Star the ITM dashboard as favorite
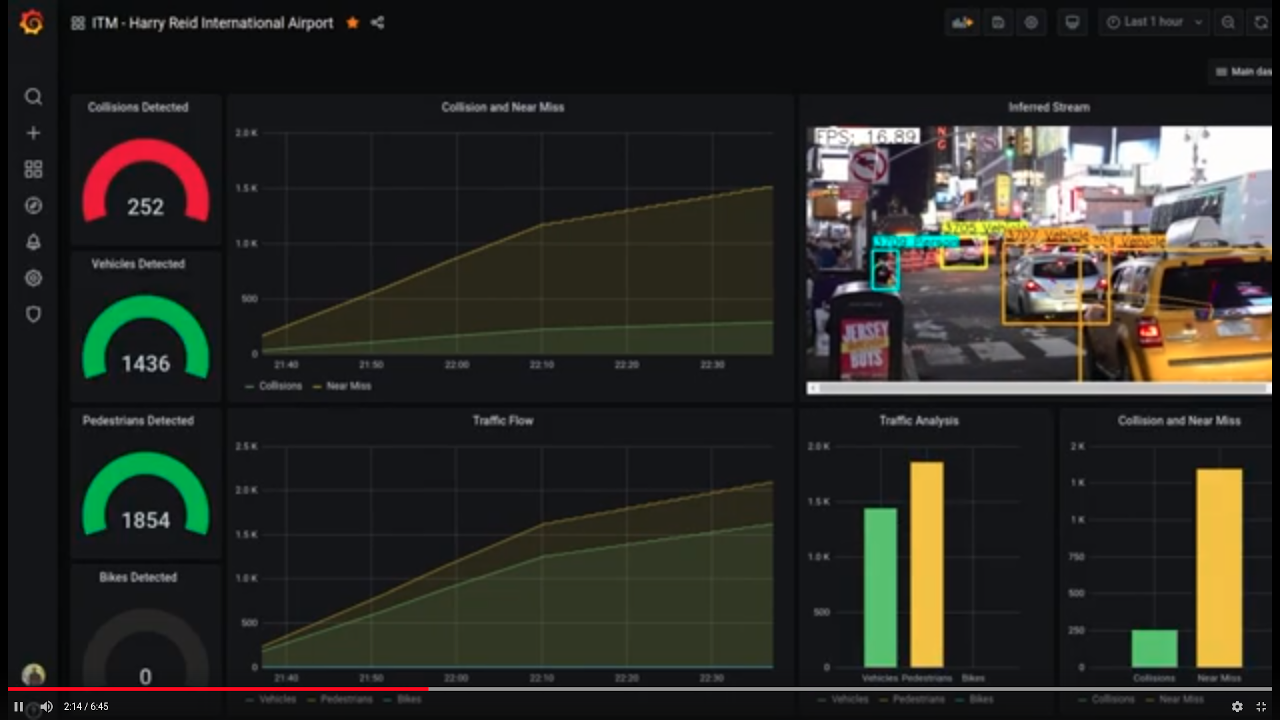Screen dimensions: 1280x720 352,23
